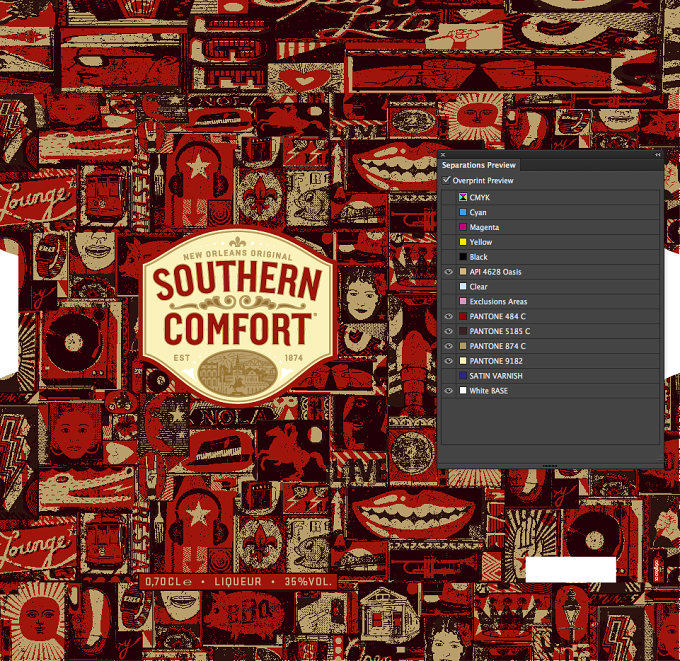Collapse the panel using the double-arrow icon
680x661 pixels.
click(x=657, y=154)
